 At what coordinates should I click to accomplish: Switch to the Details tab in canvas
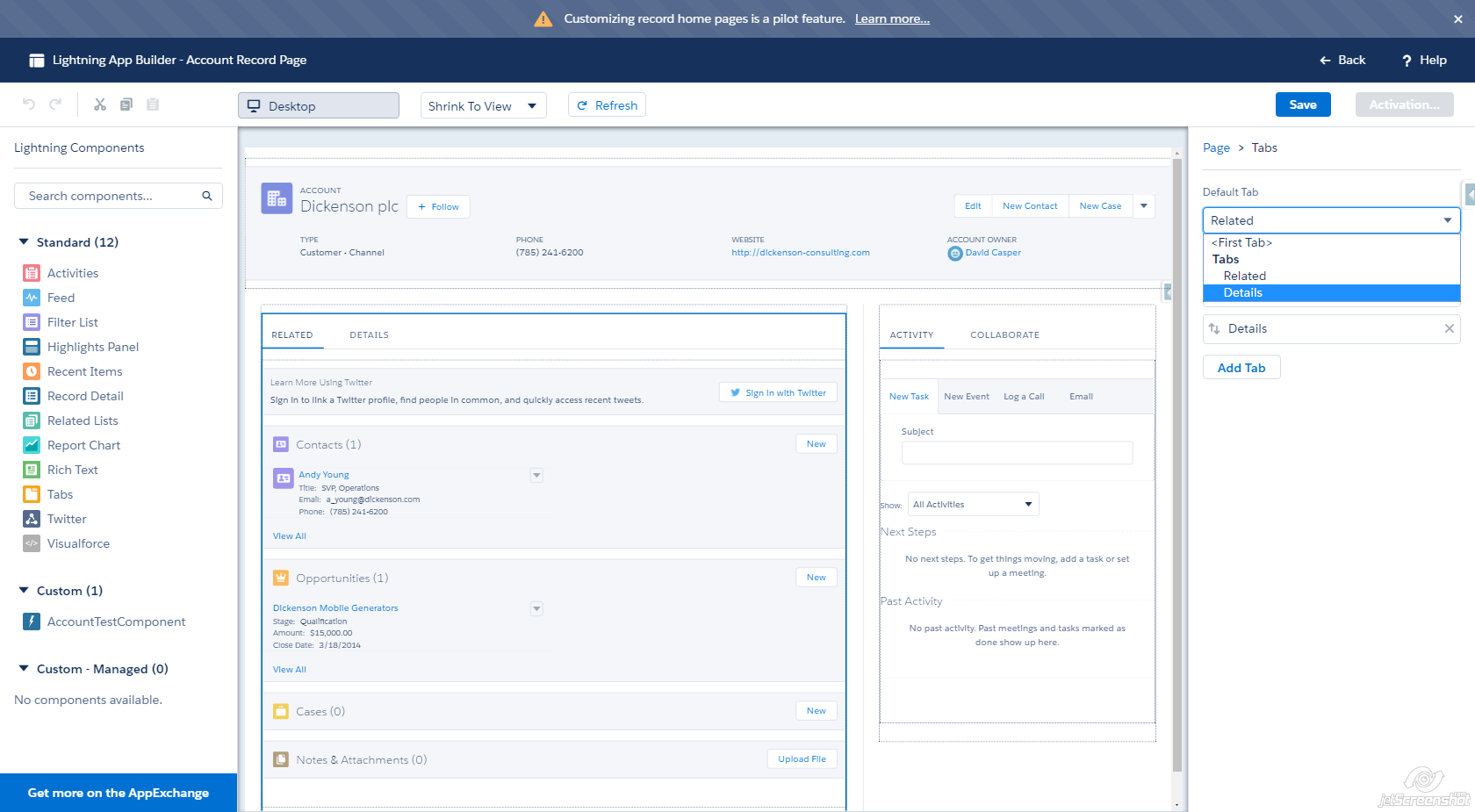tap(369, 335)
